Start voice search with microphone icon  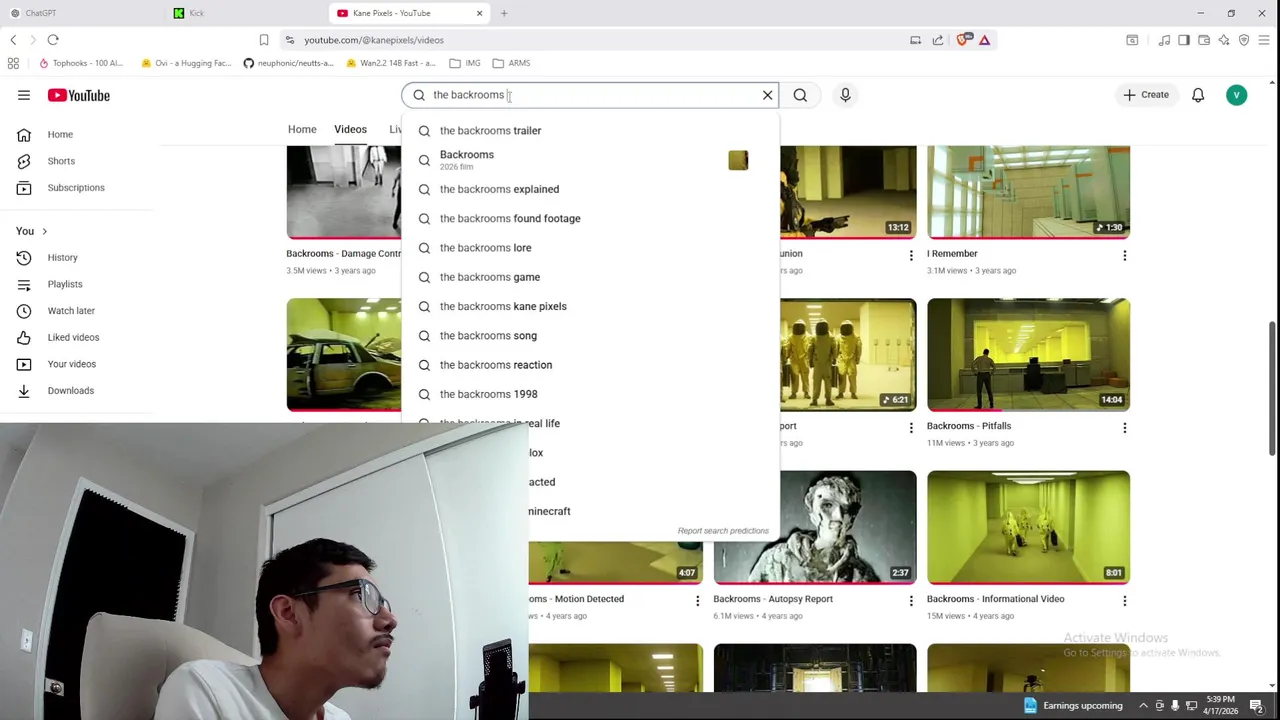845,95
